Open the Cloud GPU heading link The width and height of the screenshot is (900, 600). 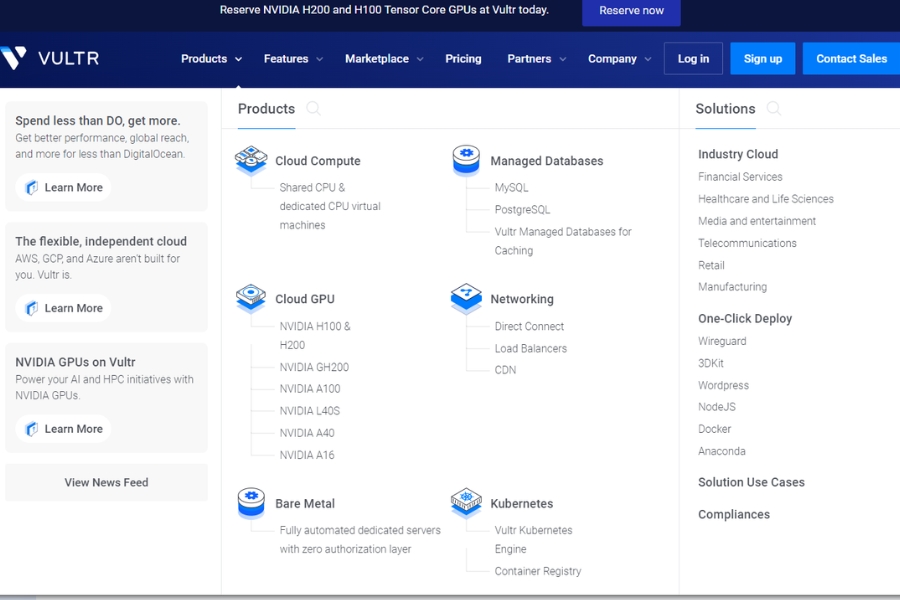point(305,299)
